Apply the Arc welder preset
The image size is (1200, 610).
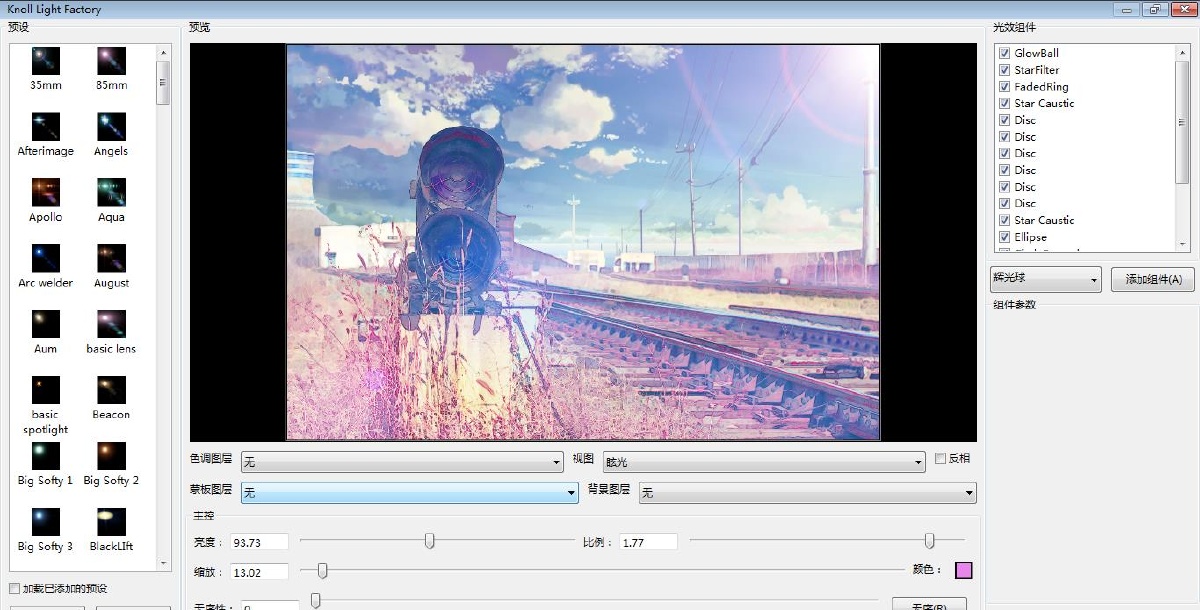tap(45, 258)
